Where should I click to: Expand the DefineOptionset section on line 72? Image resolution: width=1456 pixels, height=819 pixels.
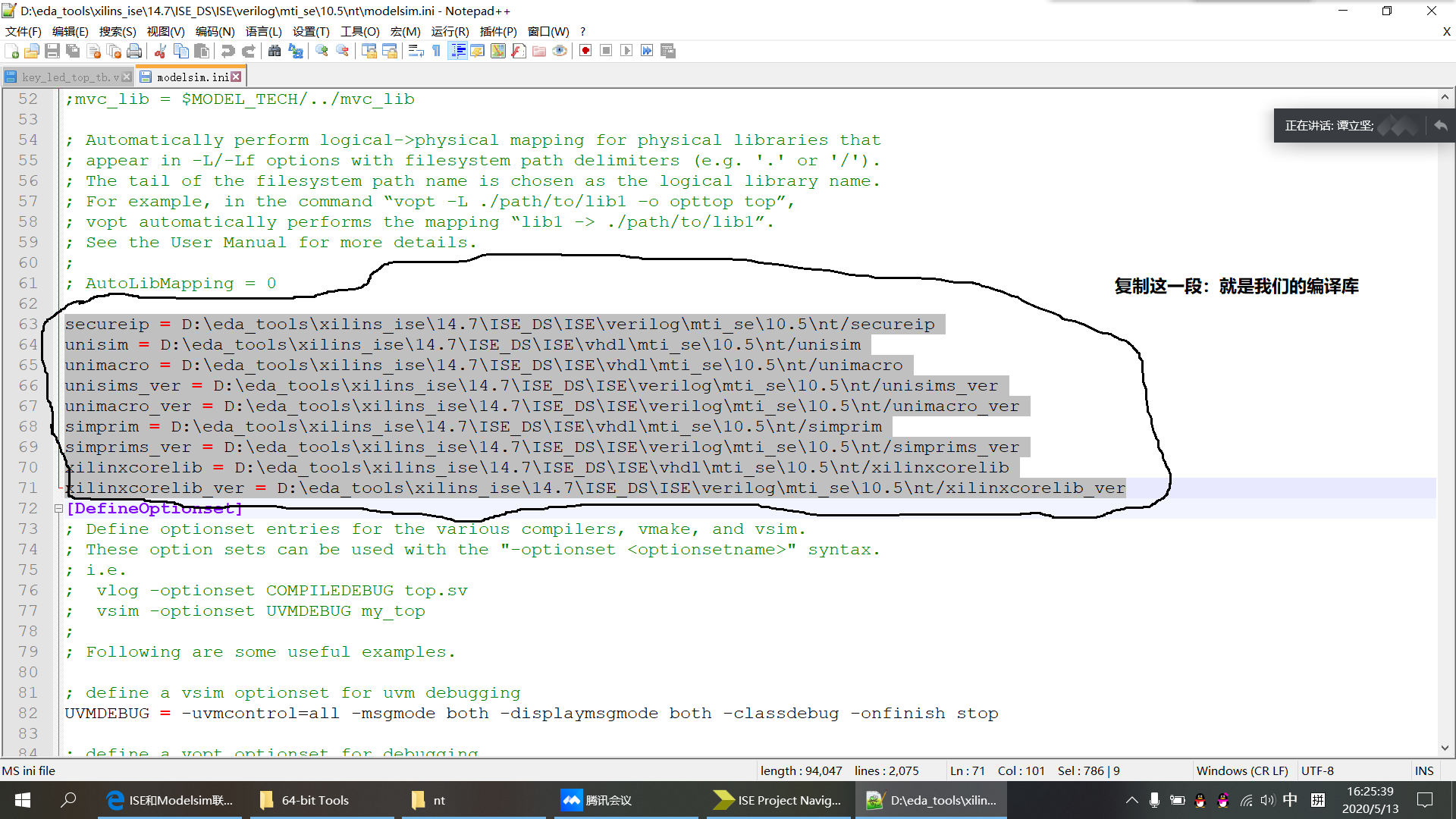tap(57, 508)
